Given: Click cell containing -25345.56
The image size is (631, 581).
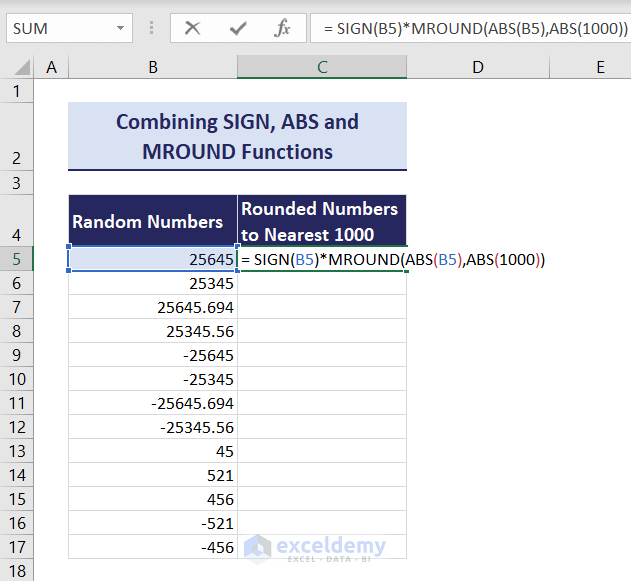Looking at the screenshot, I should (x=153, y=427).
